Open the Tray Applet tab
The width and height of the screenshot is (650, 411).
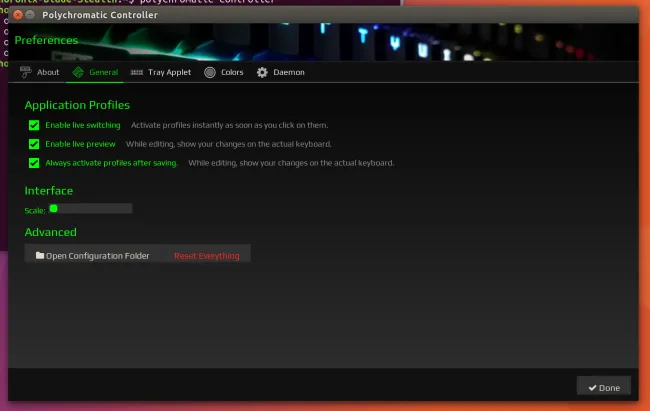tap(160, 72)
